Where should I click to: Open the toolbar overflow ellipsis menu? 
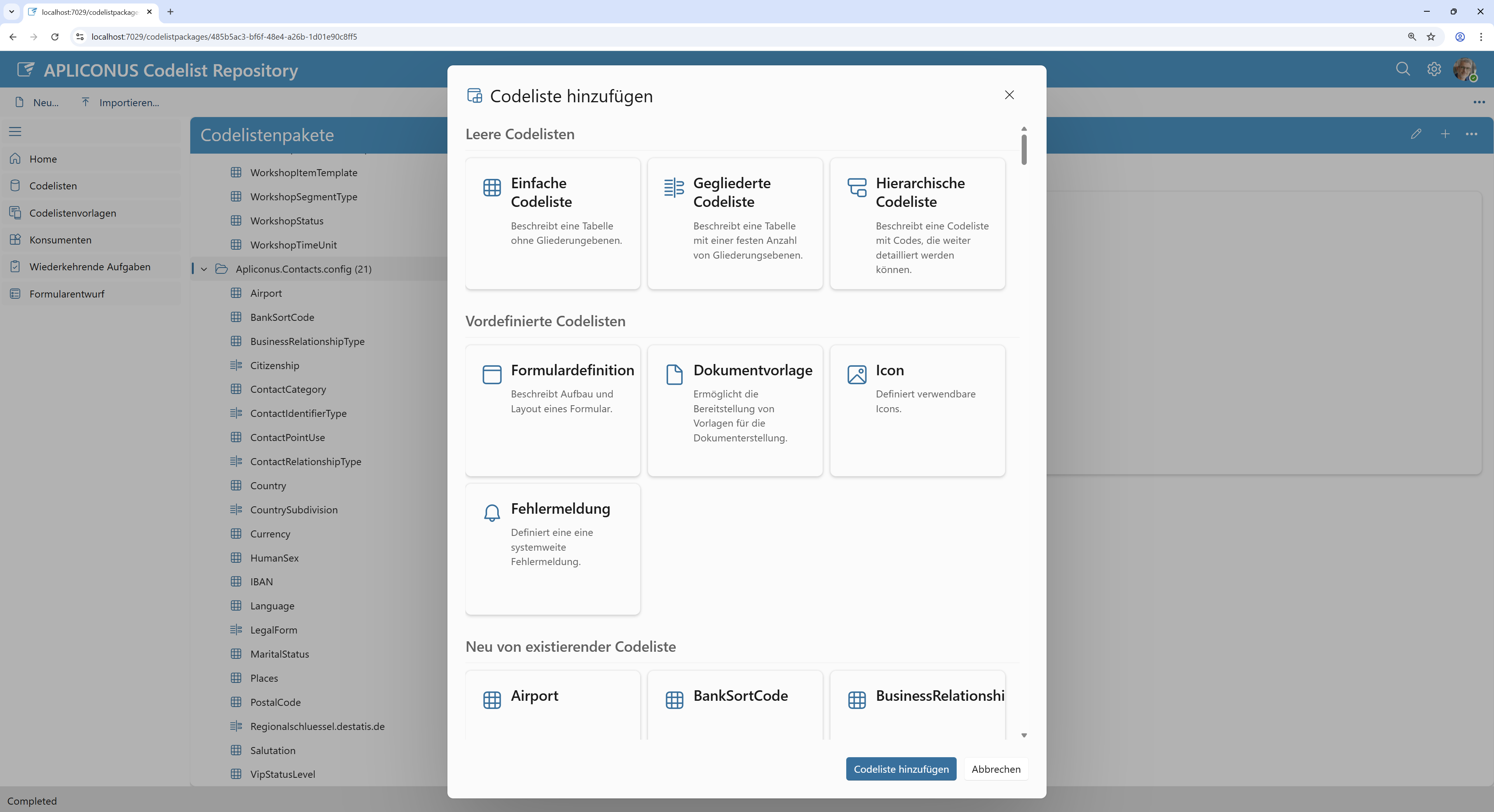1479,102
